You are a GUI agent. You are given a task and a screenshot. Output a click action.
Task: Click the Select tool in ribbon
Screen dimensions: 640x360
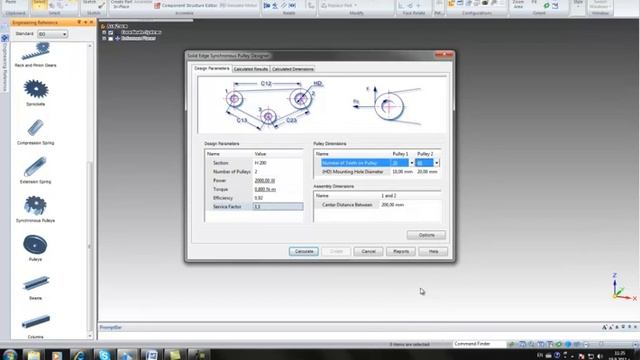(x=40, y=4)
